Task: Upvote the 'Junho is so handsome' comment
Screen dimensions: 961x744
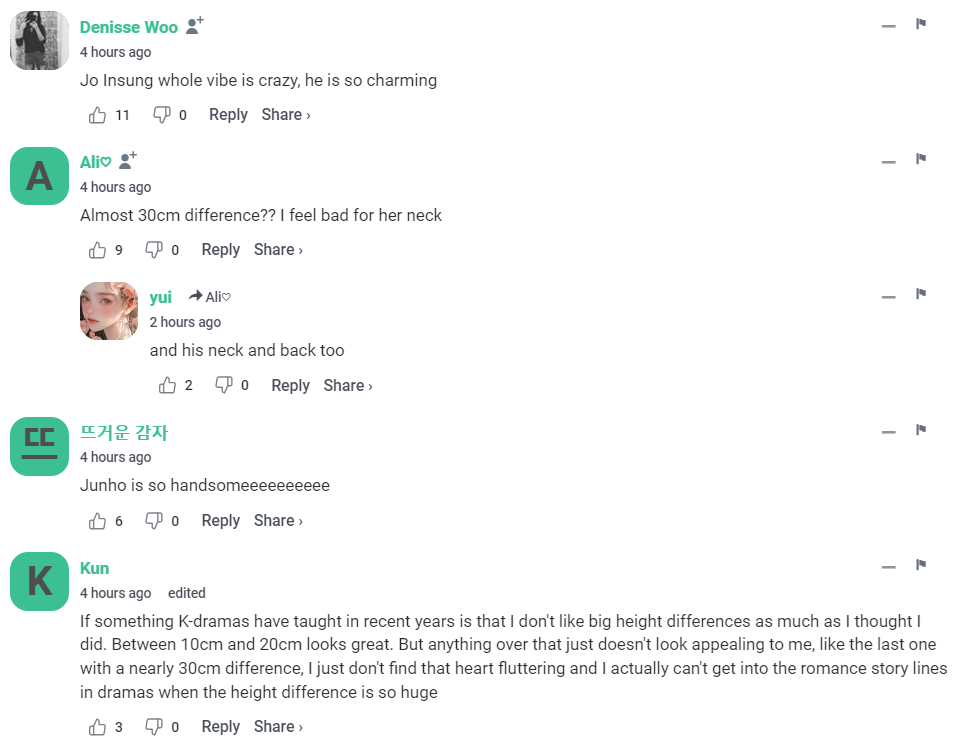Action: point(98,521)
